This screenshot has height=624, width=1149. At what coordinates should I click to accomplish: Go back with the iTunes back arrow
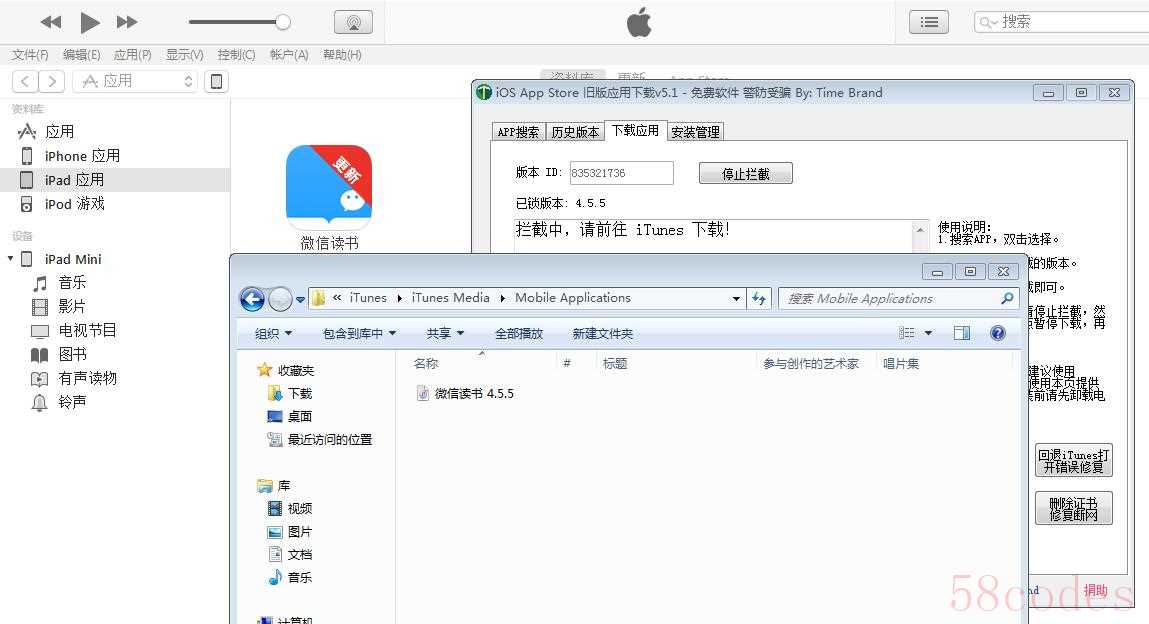pyautogui.click(x=25, y=81)
